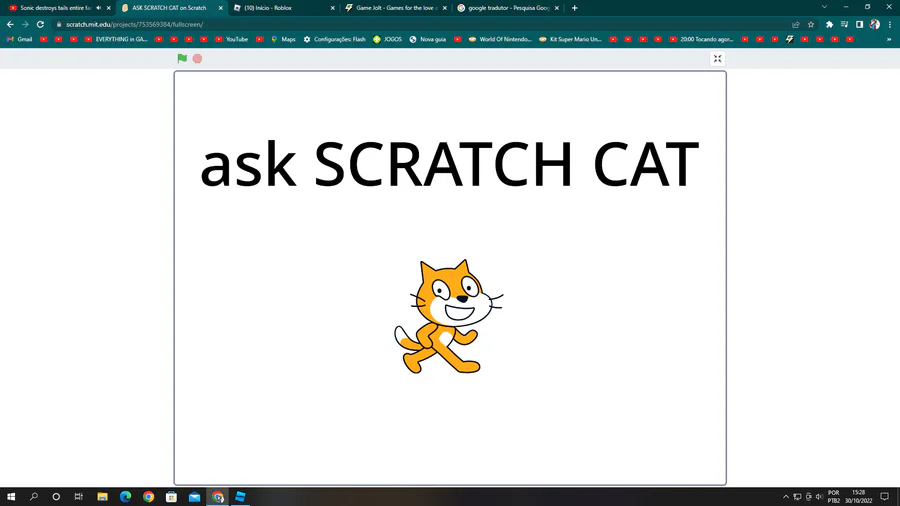Click the Scratch Cat sprite
The image size is (900, 506).
pos(448,316)
